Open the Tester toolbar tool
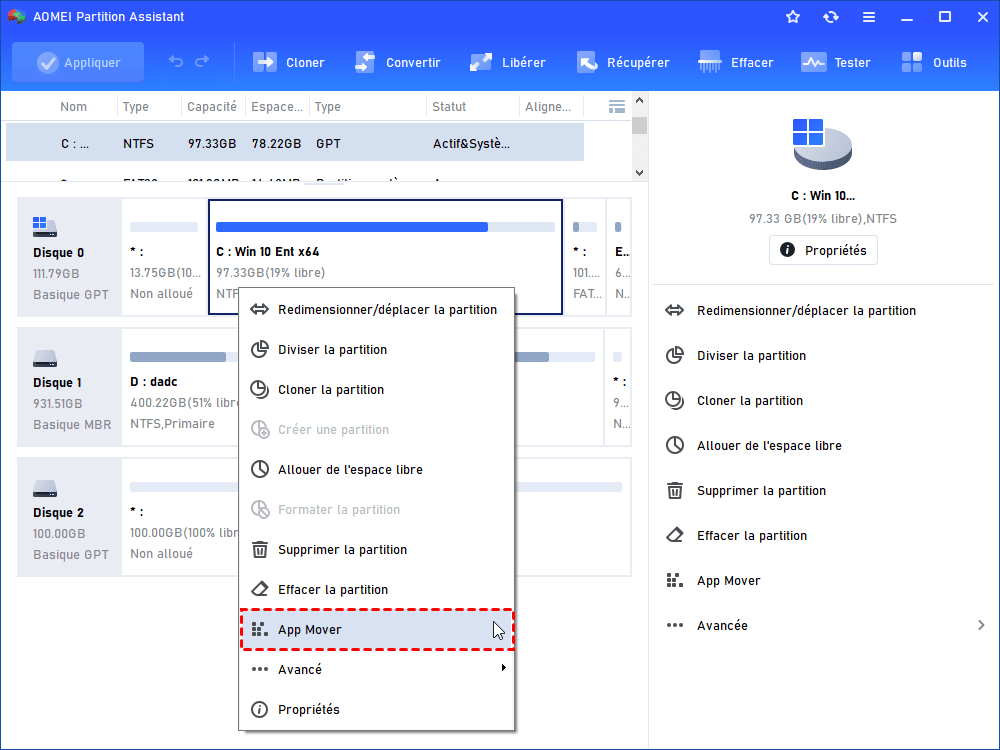Screen dimensions: 1000x750 (x=835, y=62)
